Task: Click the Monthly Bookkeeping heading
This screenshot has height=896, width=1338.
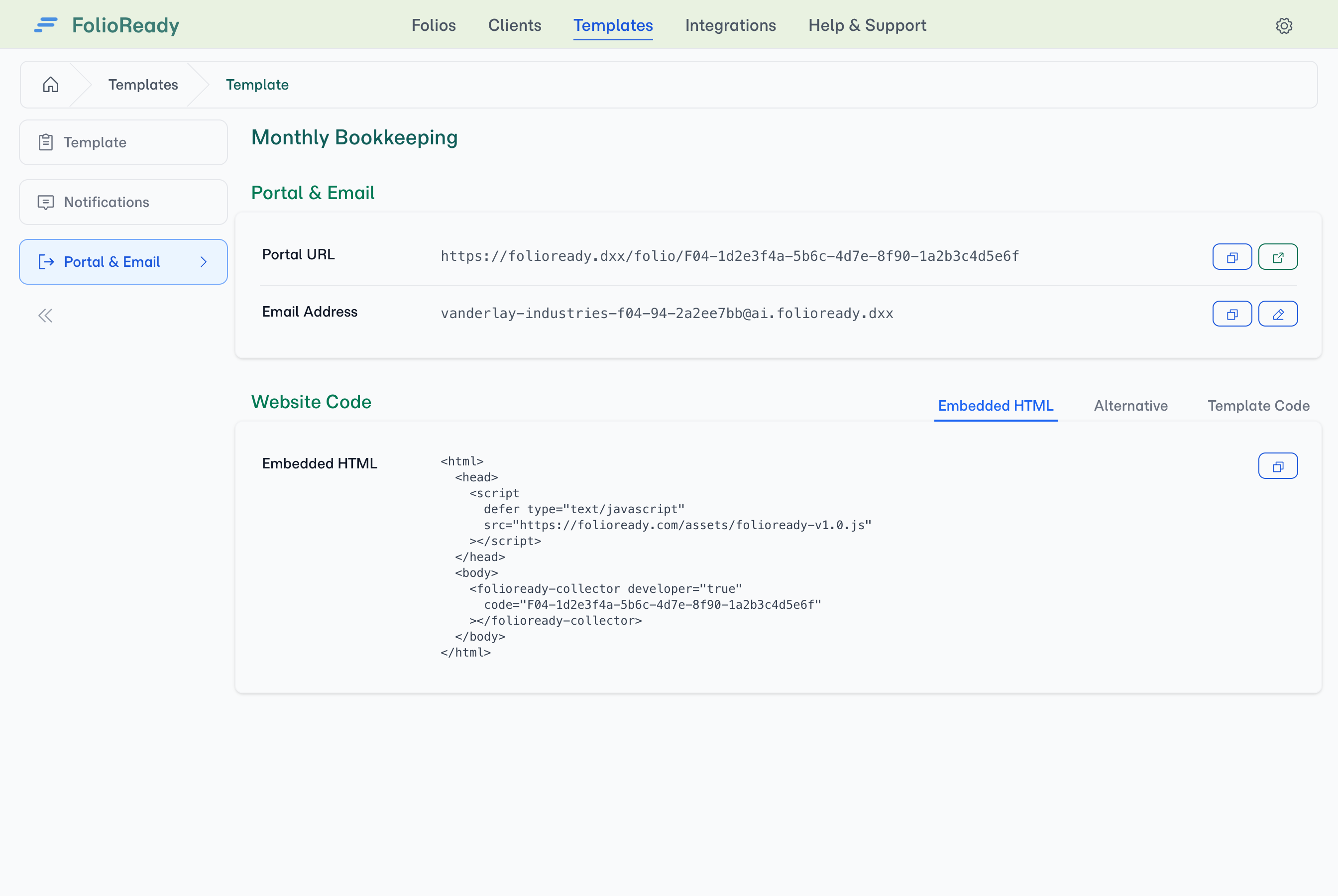Action: click(x=354, y=138)
